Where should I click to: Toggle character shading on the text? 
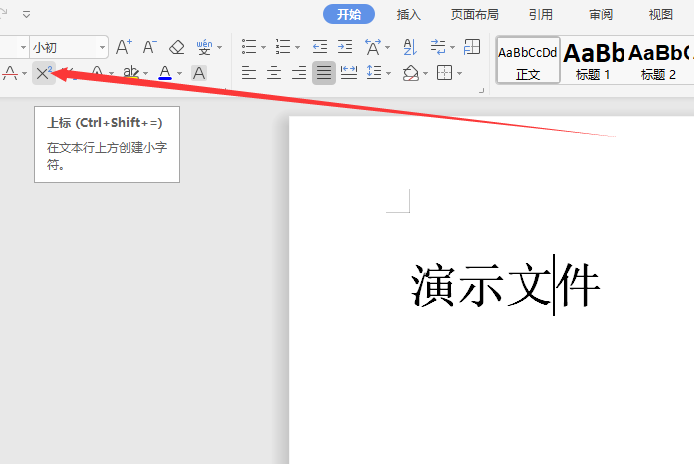[x=199, y=73]
